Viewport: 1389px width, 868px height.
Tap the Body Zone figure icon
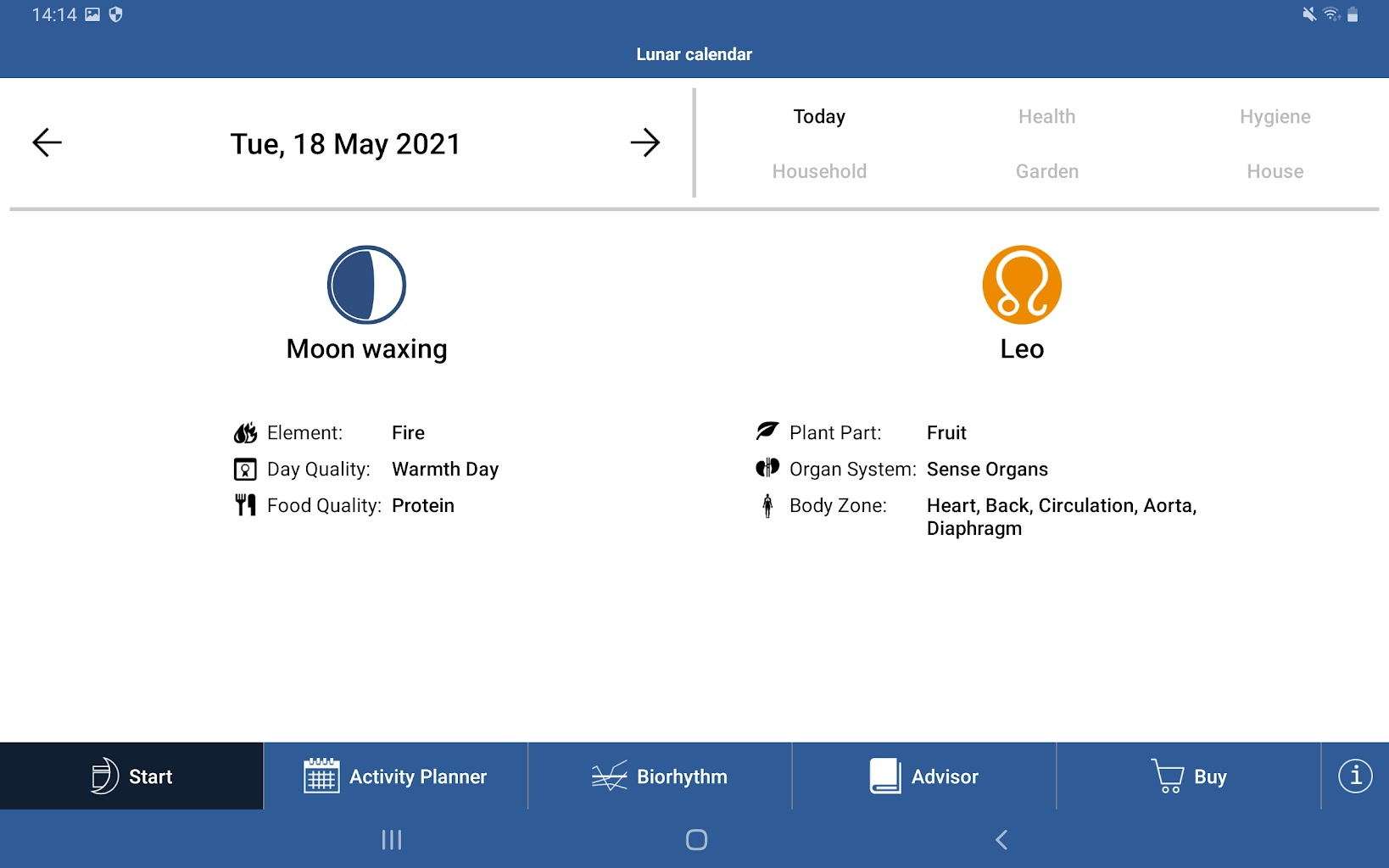tap(767, 506)
